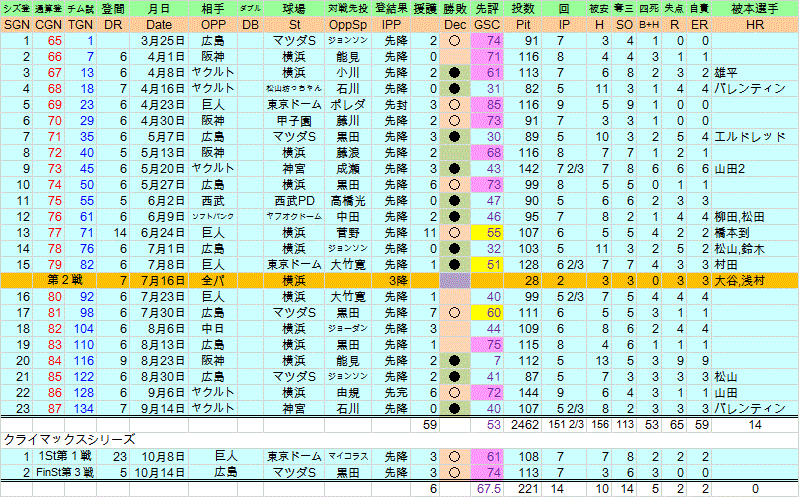Select the opponent cell 西武
799x497 pixels.
pos(213,201)
